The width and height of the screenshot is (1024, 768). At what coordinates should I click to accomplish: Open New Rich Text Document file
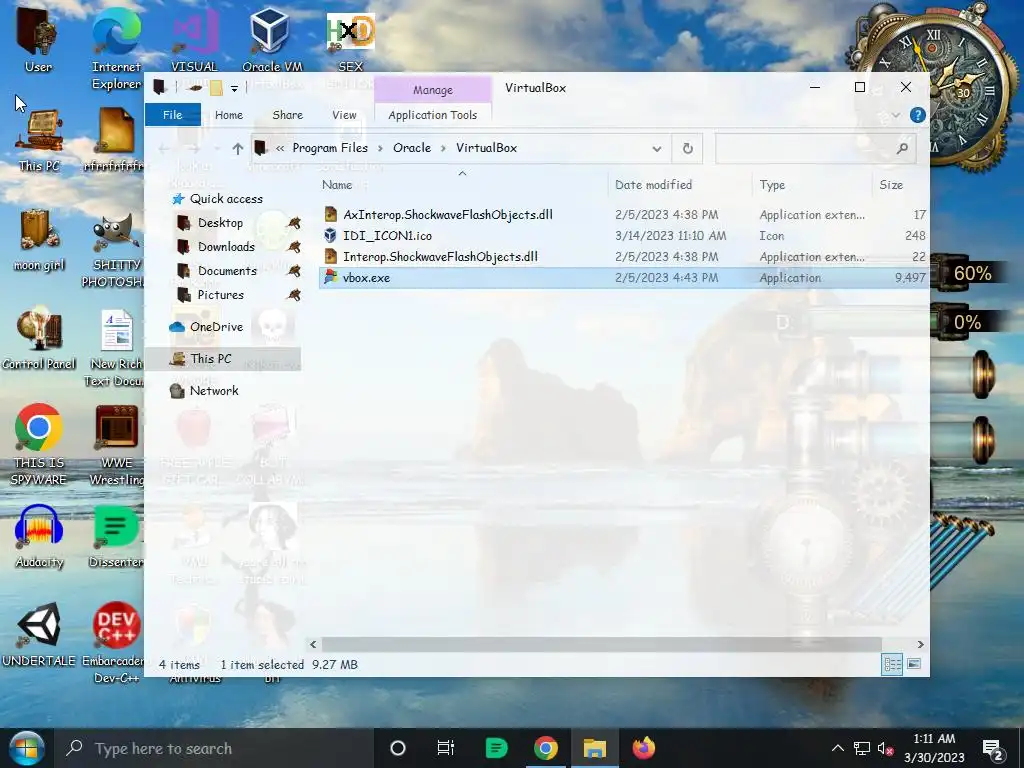(116, 347)
